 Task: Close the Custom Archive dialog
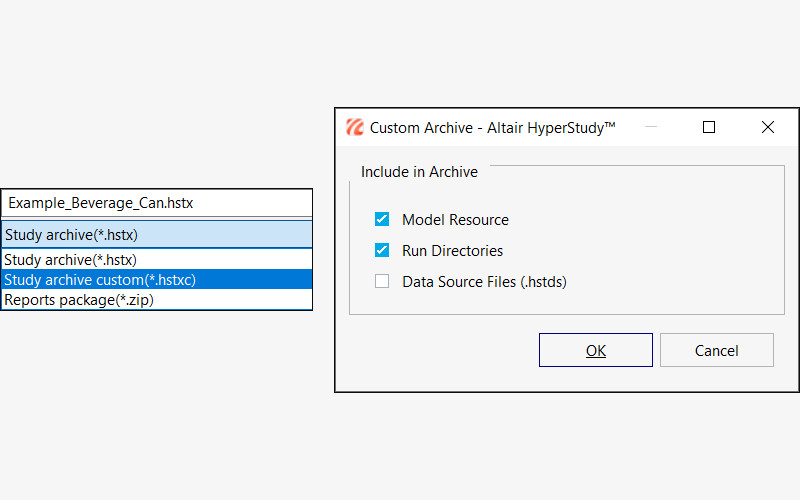767,127
